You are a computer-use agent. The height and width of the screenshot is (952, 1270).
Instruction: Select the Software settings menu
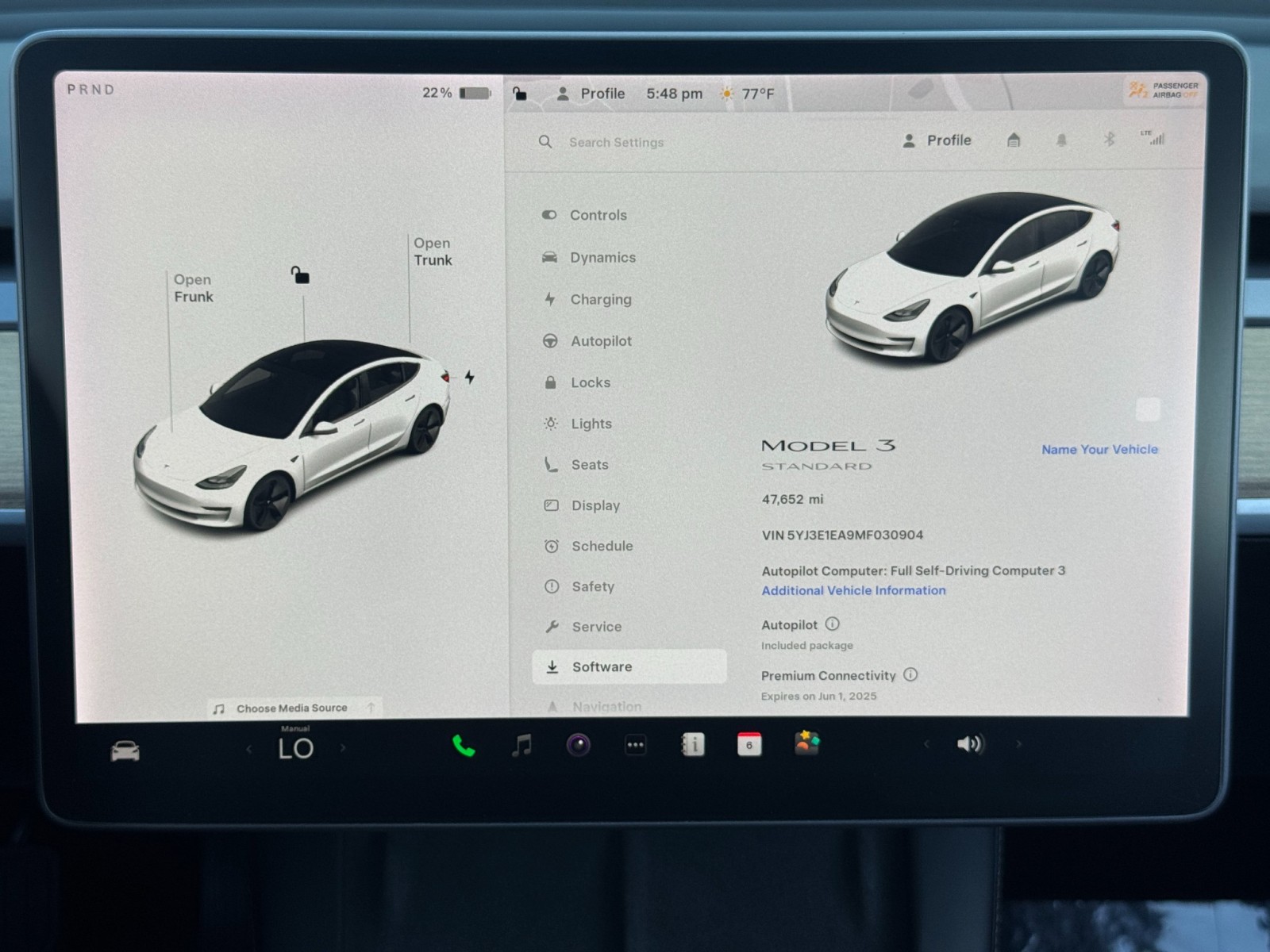coord(629,667)
